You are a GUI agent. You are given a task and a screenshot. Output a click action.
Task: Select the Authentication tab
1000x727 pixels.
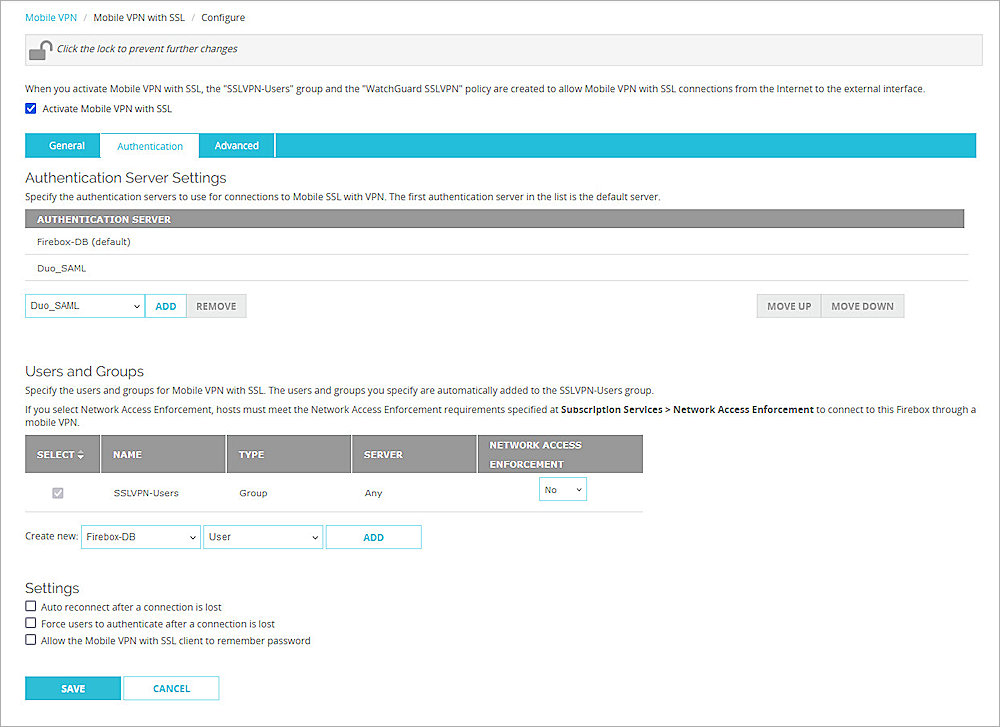coord(149,145)
